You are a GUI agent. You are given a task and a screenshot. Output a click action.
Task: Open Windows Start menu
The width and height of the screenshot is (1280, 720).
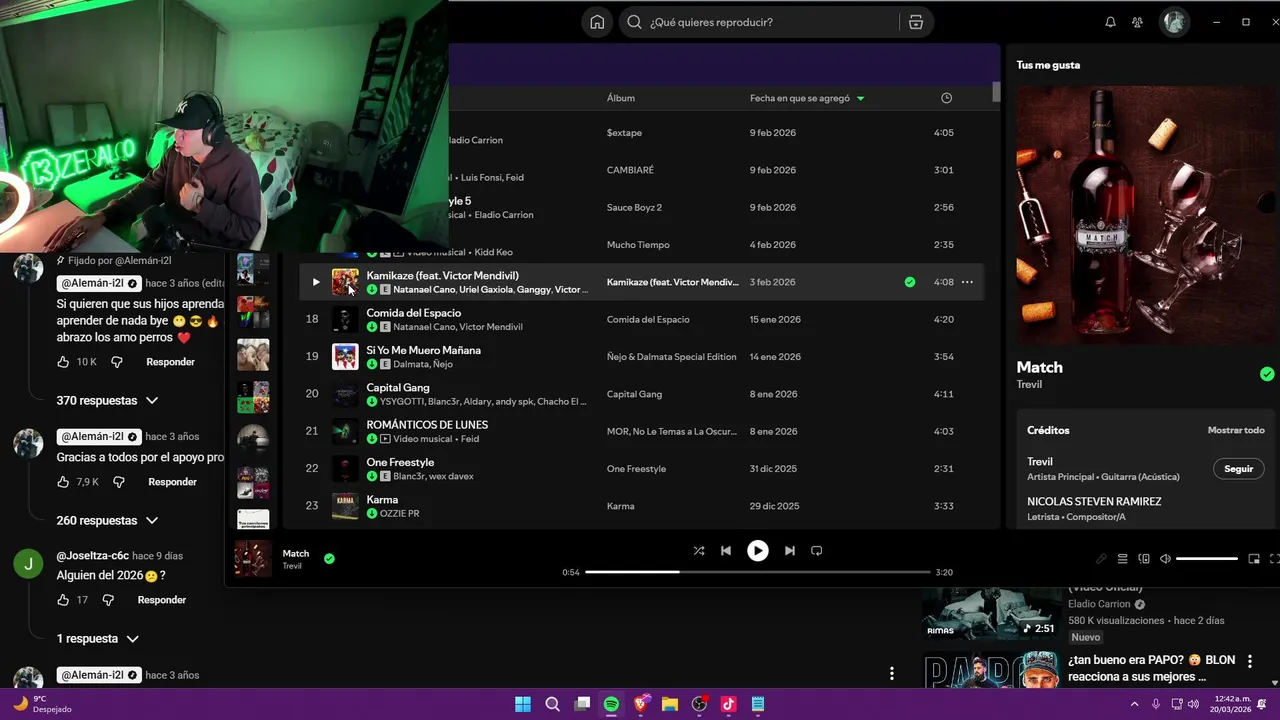point(523,704)
